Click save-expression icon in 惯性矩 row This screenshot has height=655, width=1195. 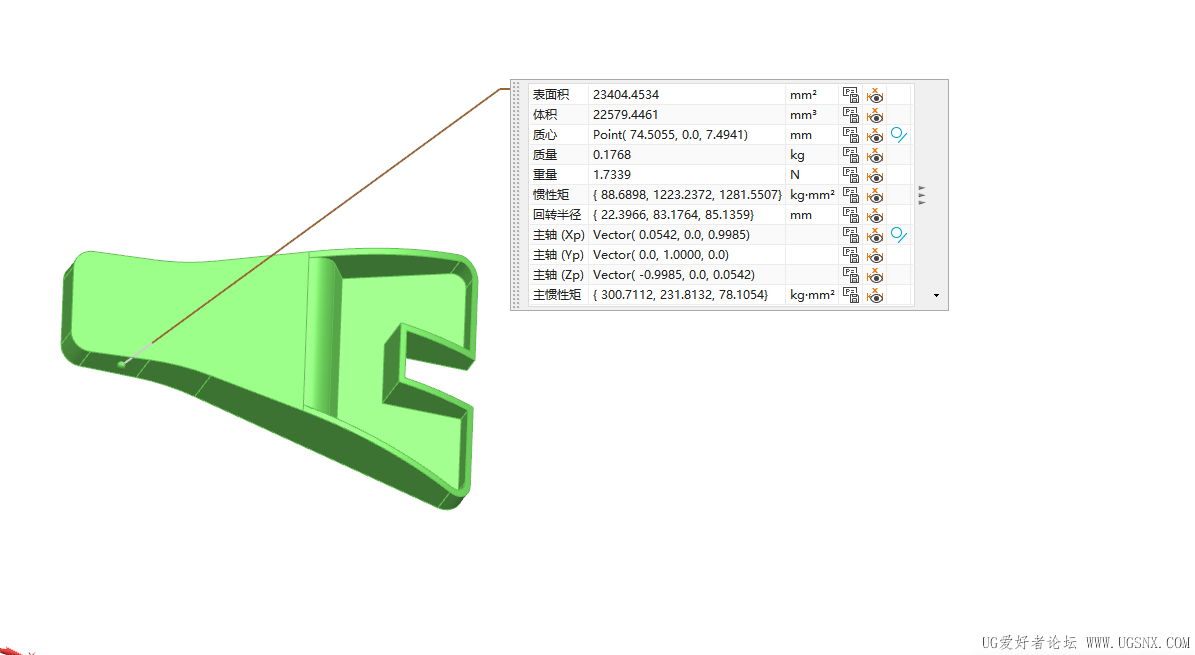coord(851,194)
